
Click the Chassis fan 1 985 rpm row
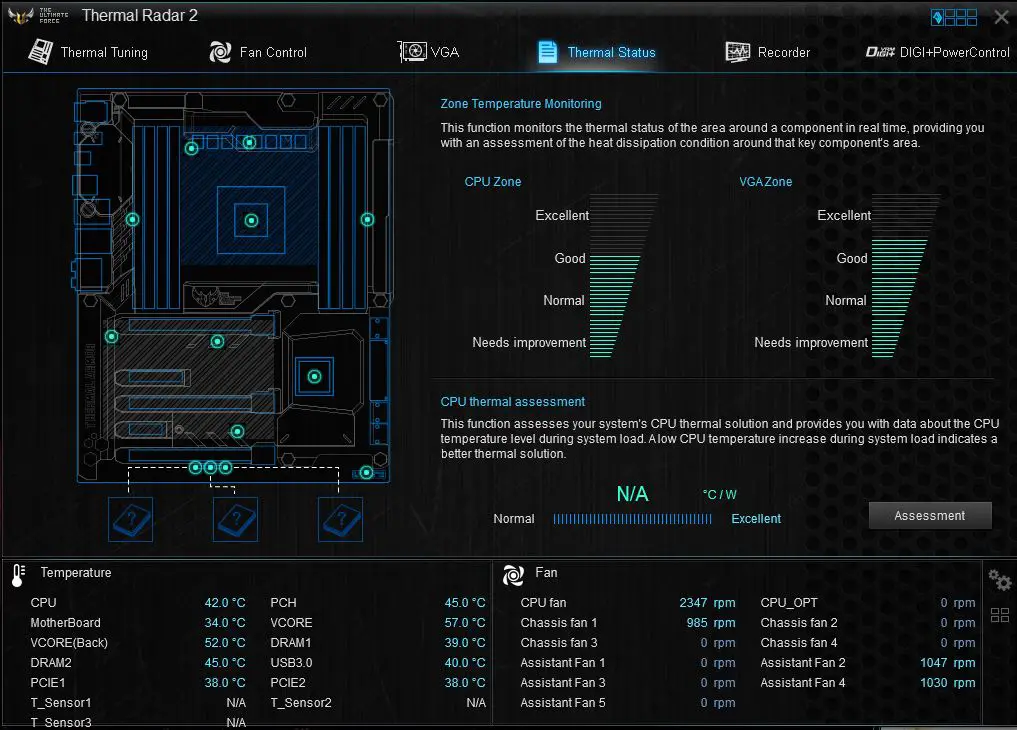[x=628, y=622]
